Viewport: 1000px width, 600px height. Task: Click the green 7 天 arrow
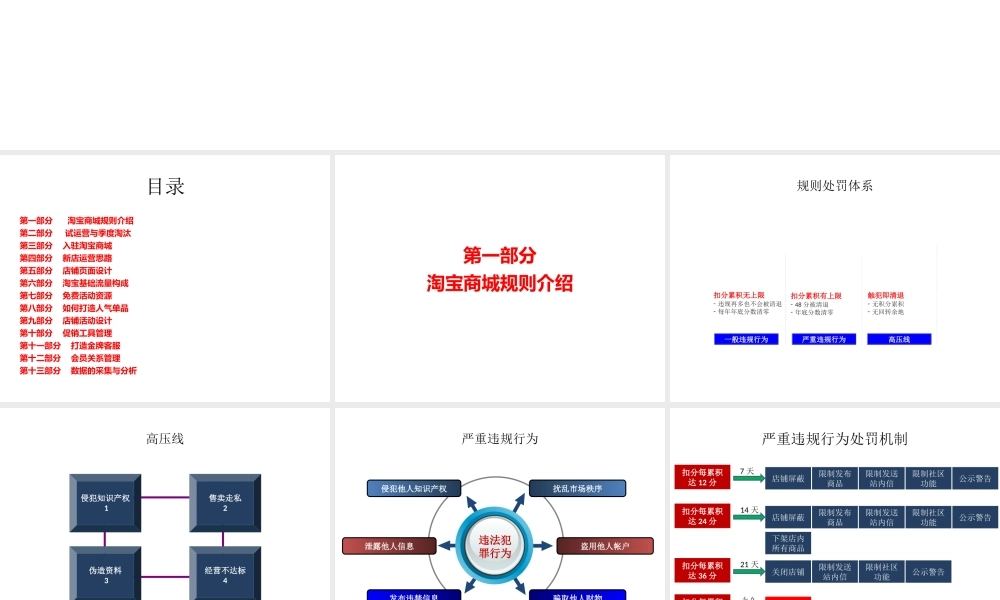pos(749,478)
